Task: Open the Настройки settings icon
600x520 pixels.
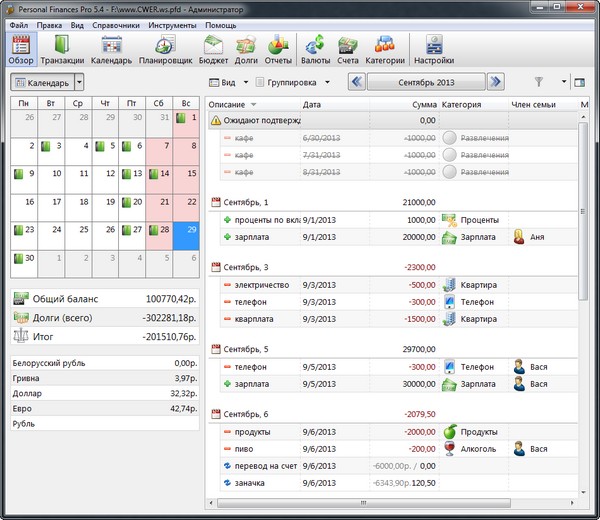Action: coord(433,48)
